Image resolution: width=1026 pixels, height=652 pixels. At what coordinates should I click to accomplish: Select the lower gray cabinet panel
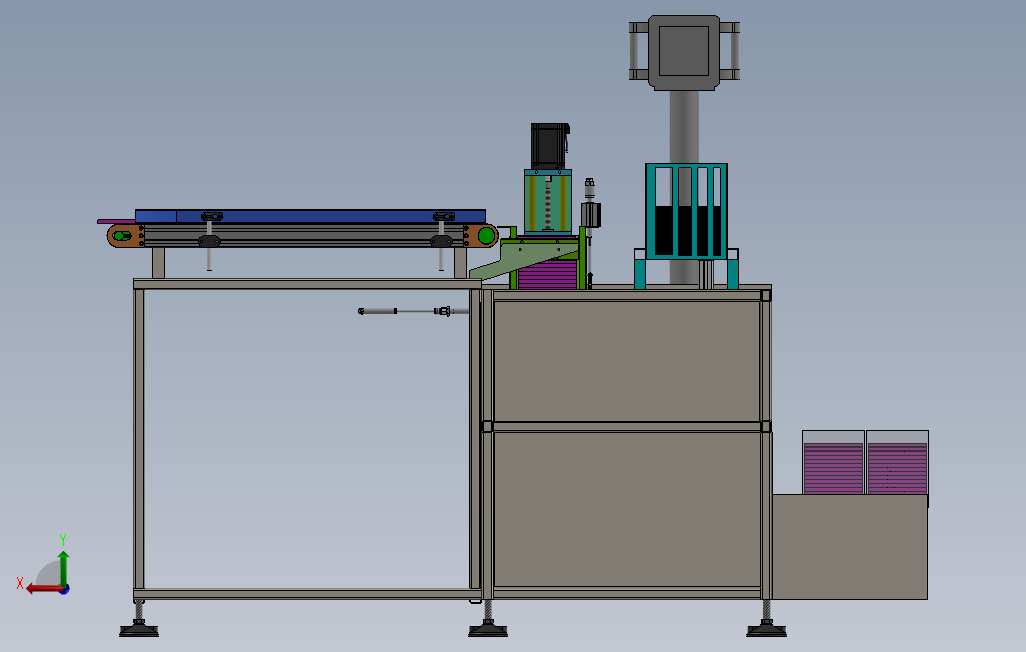tap(627, 509)
